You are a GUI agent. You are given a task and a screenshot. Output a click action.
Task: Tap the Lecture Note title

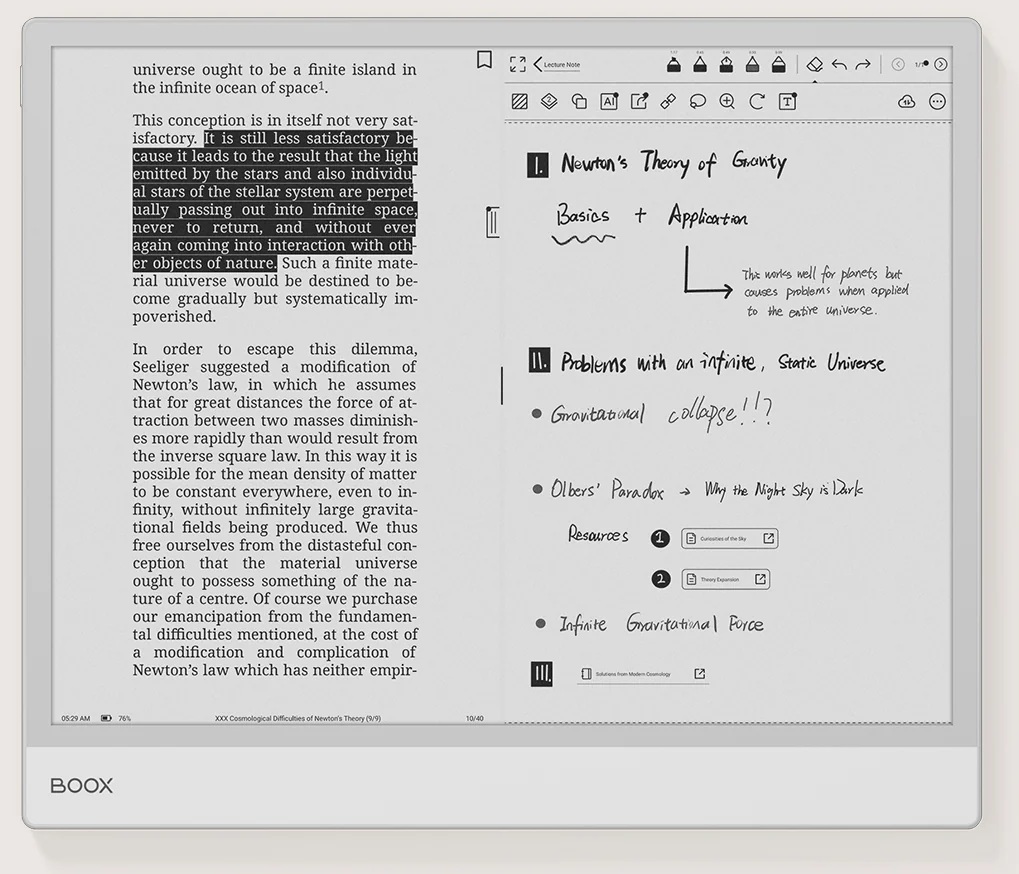(561, 65)
